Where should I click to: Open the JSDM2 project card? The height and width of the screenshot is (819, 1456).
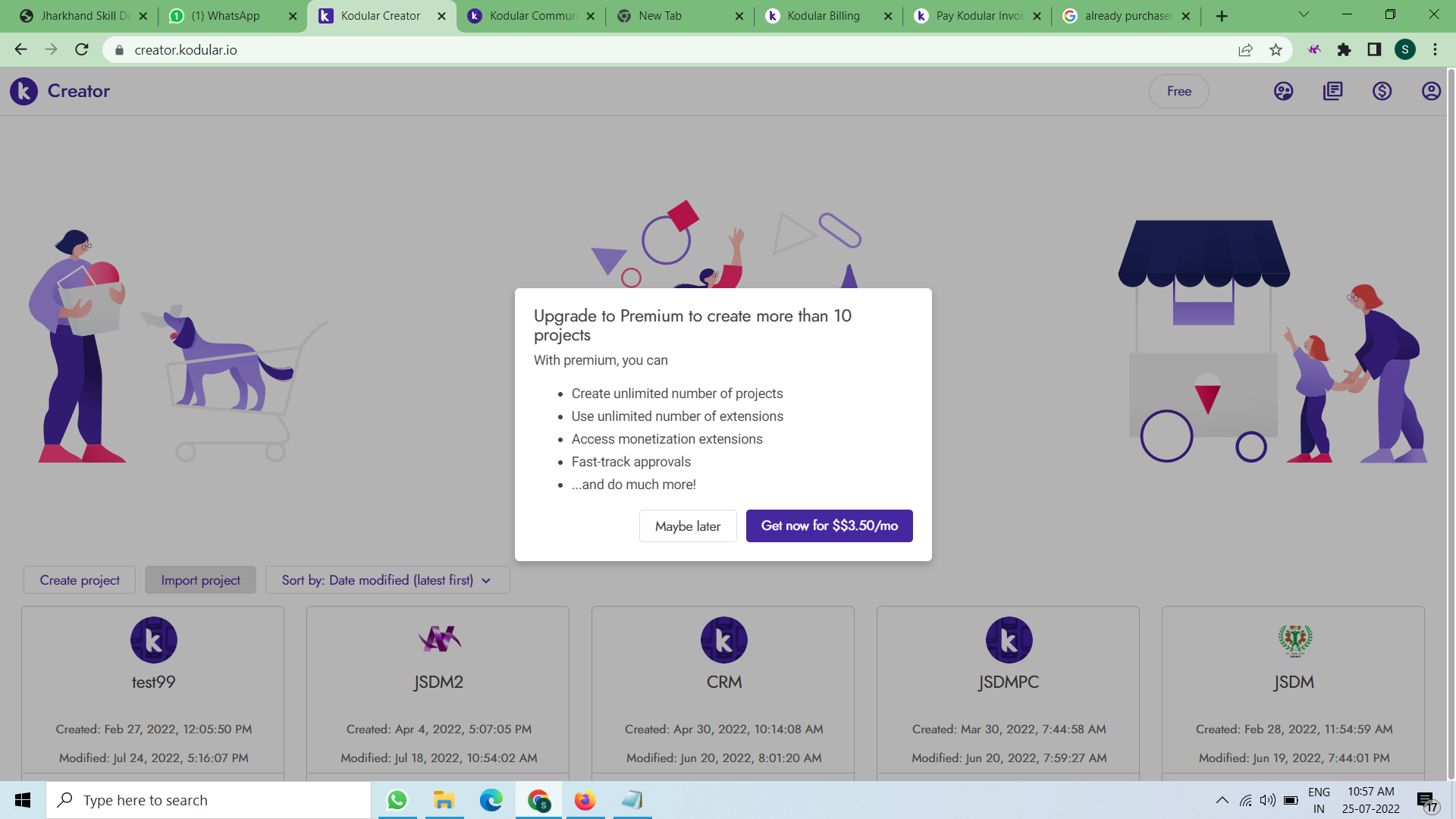click(x=438, y=682)
